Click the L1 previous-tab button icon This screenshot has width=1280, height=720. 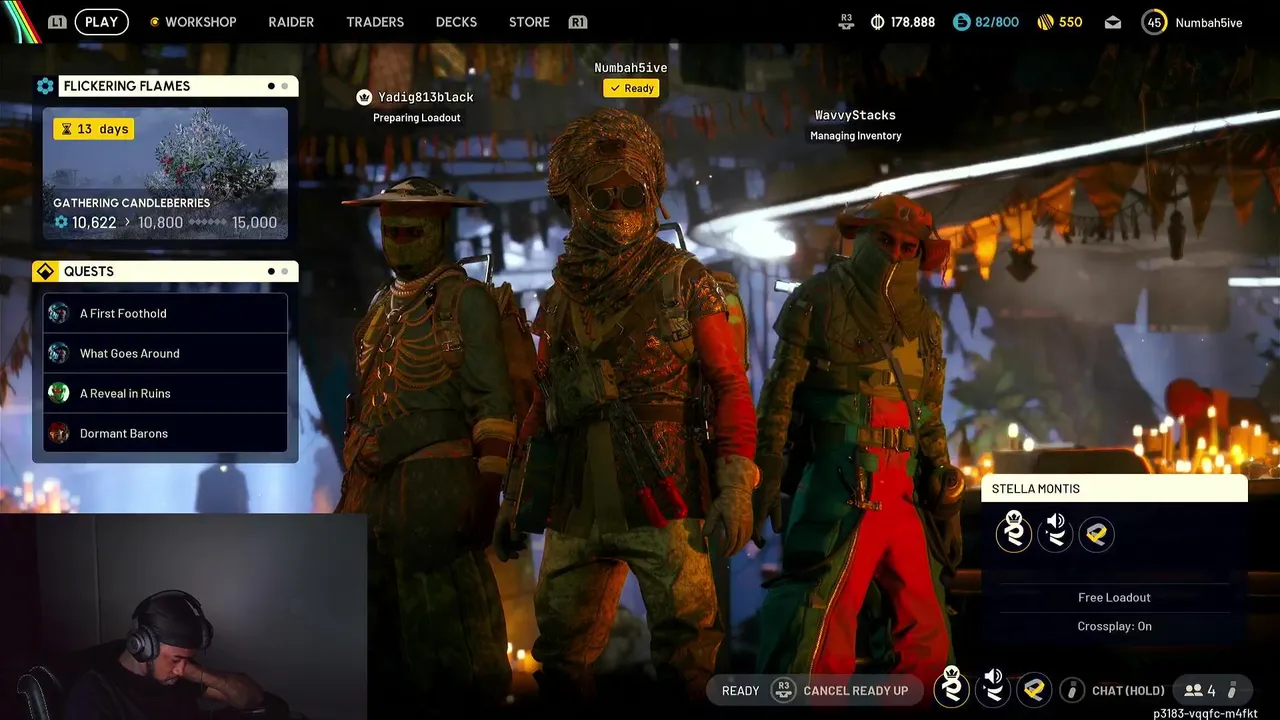(57, 22)
